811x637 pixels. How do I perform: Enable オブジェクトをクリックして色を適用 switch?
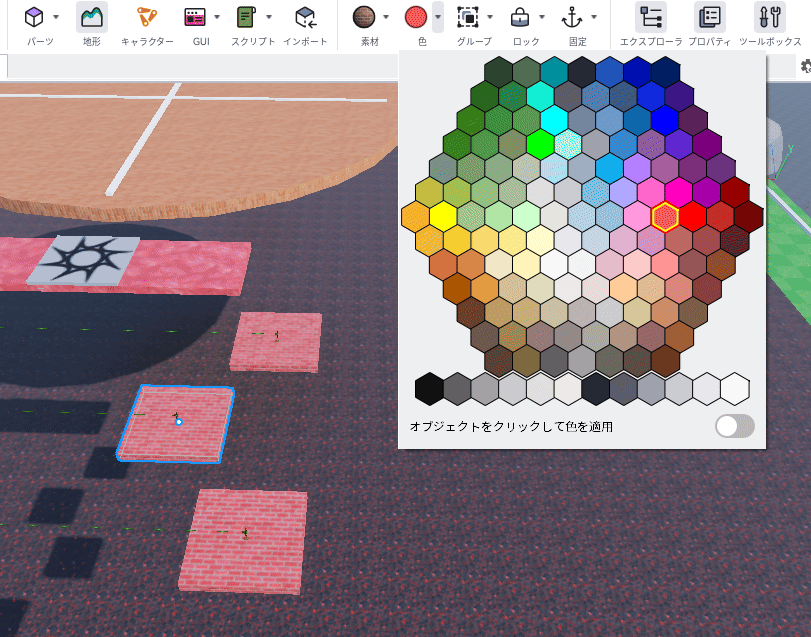[x=735, y=427]
